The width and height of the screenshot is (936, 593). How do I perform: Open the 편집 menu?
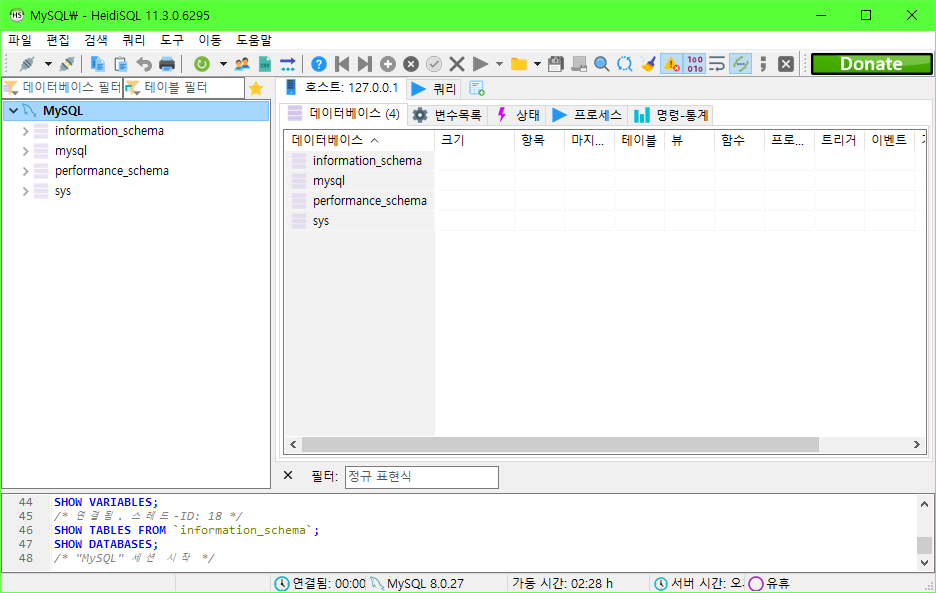coord(58,40)
